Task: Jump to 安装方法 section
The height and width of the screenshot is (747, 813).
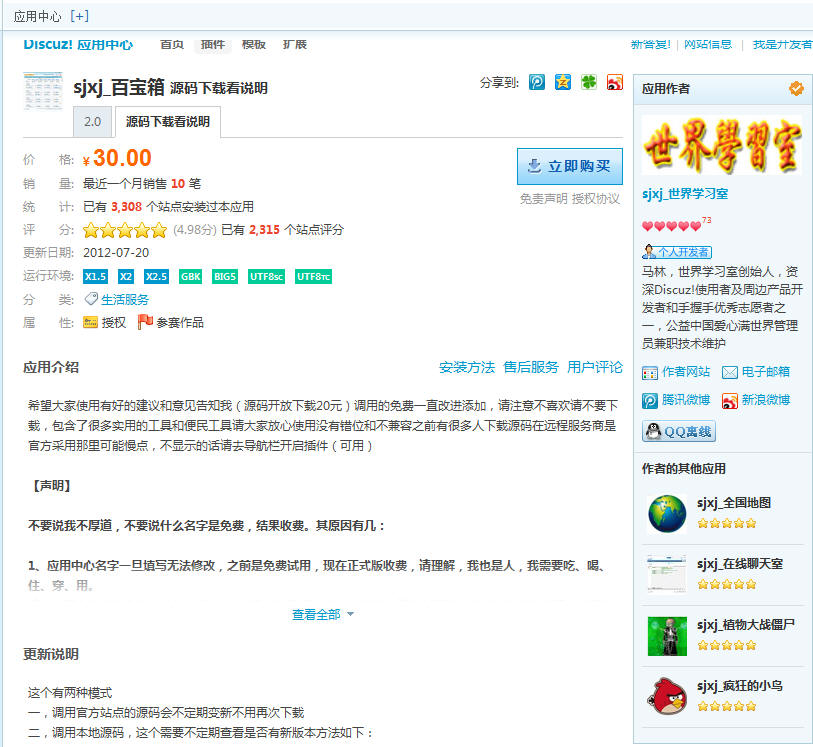Action: tap(467, 368)
